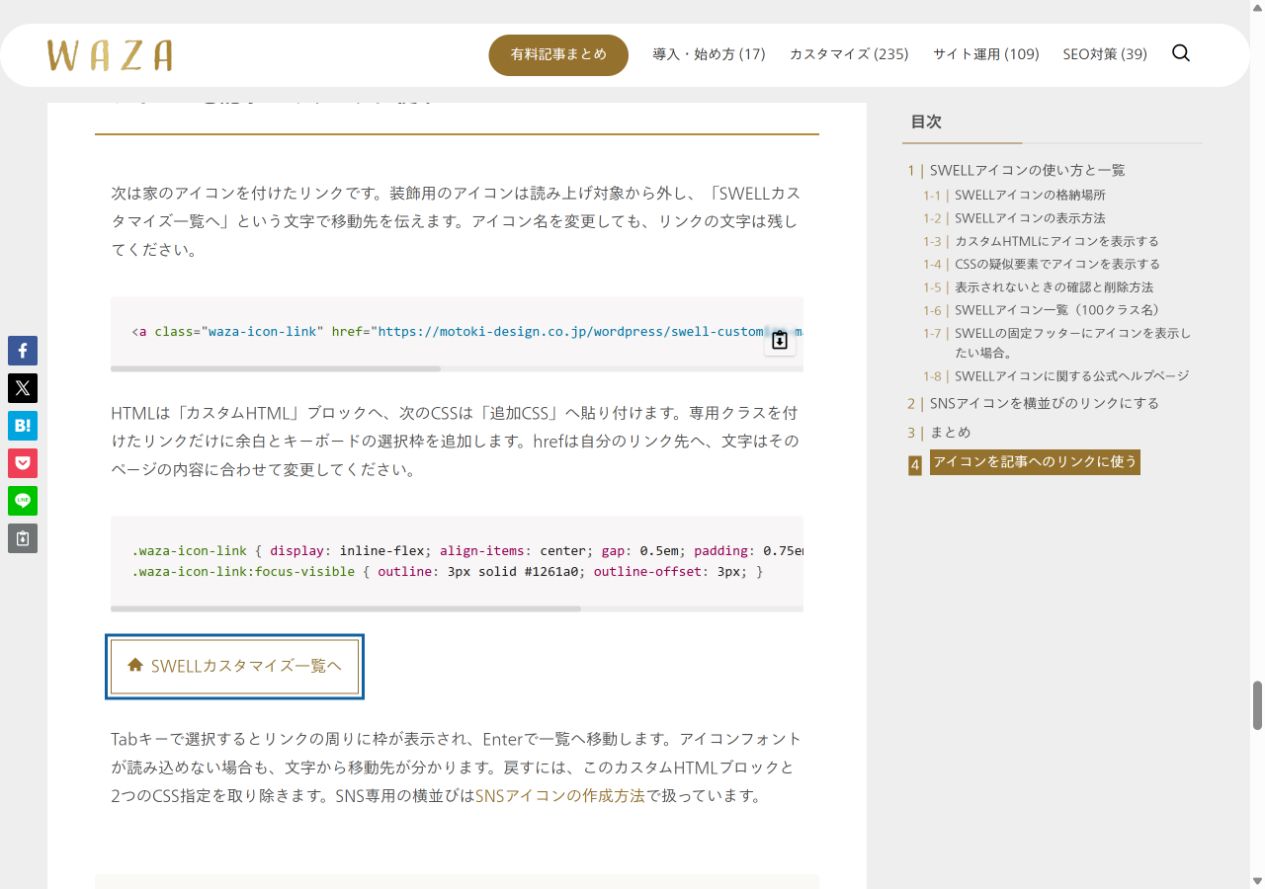
Task: Click the HTML code block horizontal scrollbar
Action: [x=276, y=369]
